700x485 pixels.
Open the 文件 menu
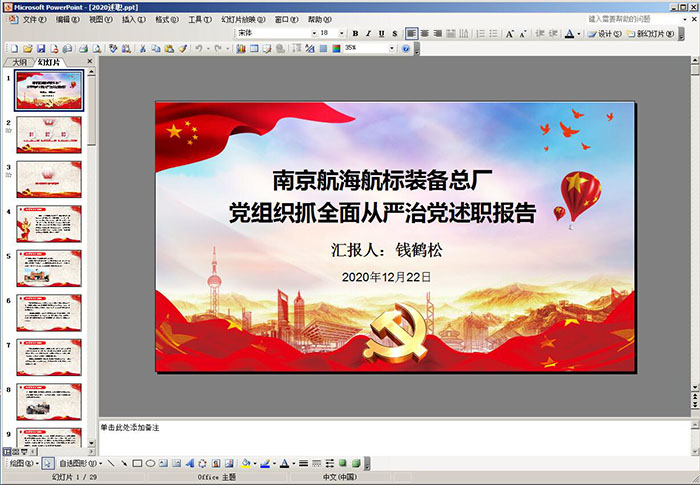point(34,20)
